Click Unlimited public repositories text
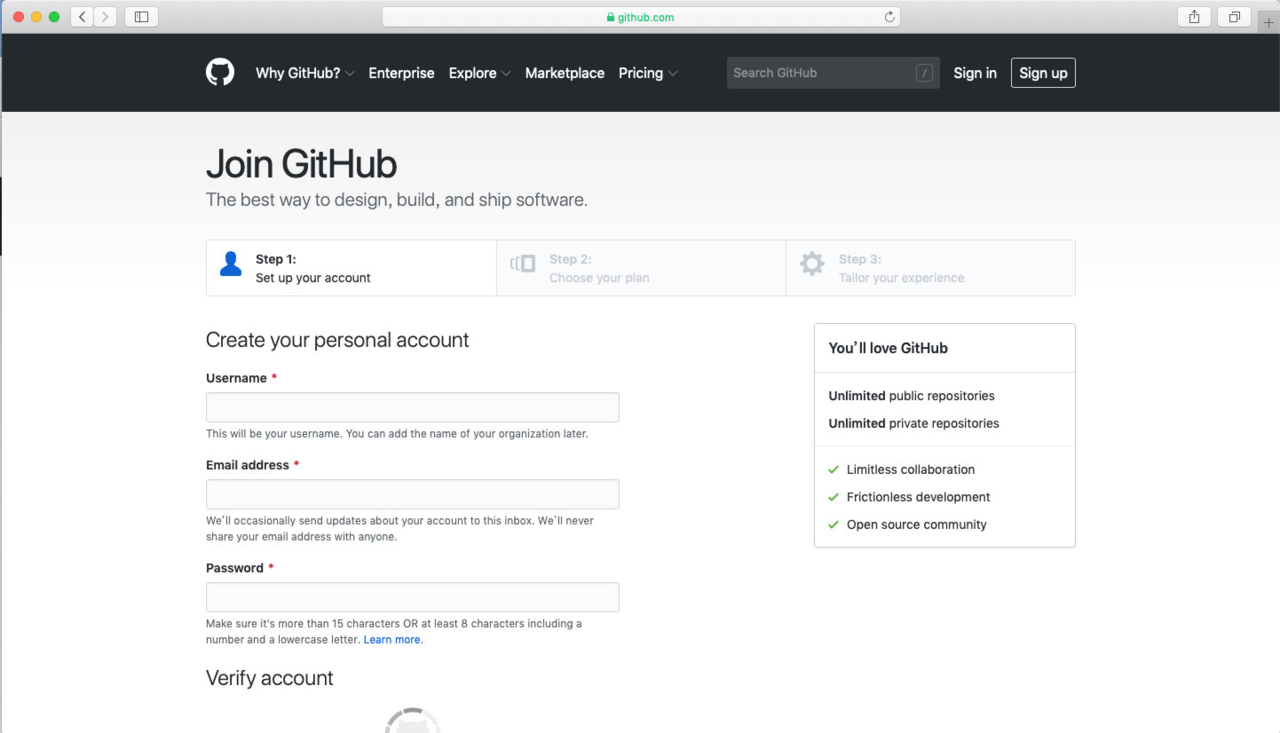Viewport: 1280px width, 733px height. (912, 396)
